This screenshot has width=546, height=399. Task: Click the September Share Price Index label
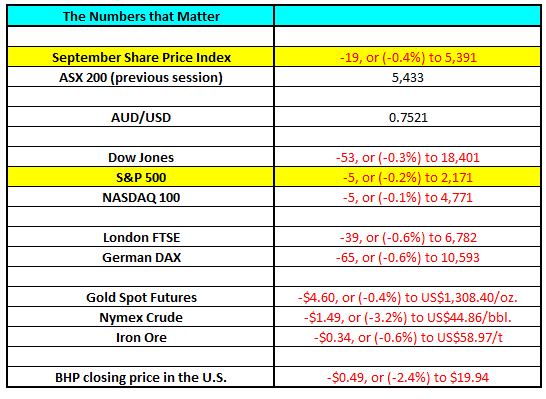(141, 57)
